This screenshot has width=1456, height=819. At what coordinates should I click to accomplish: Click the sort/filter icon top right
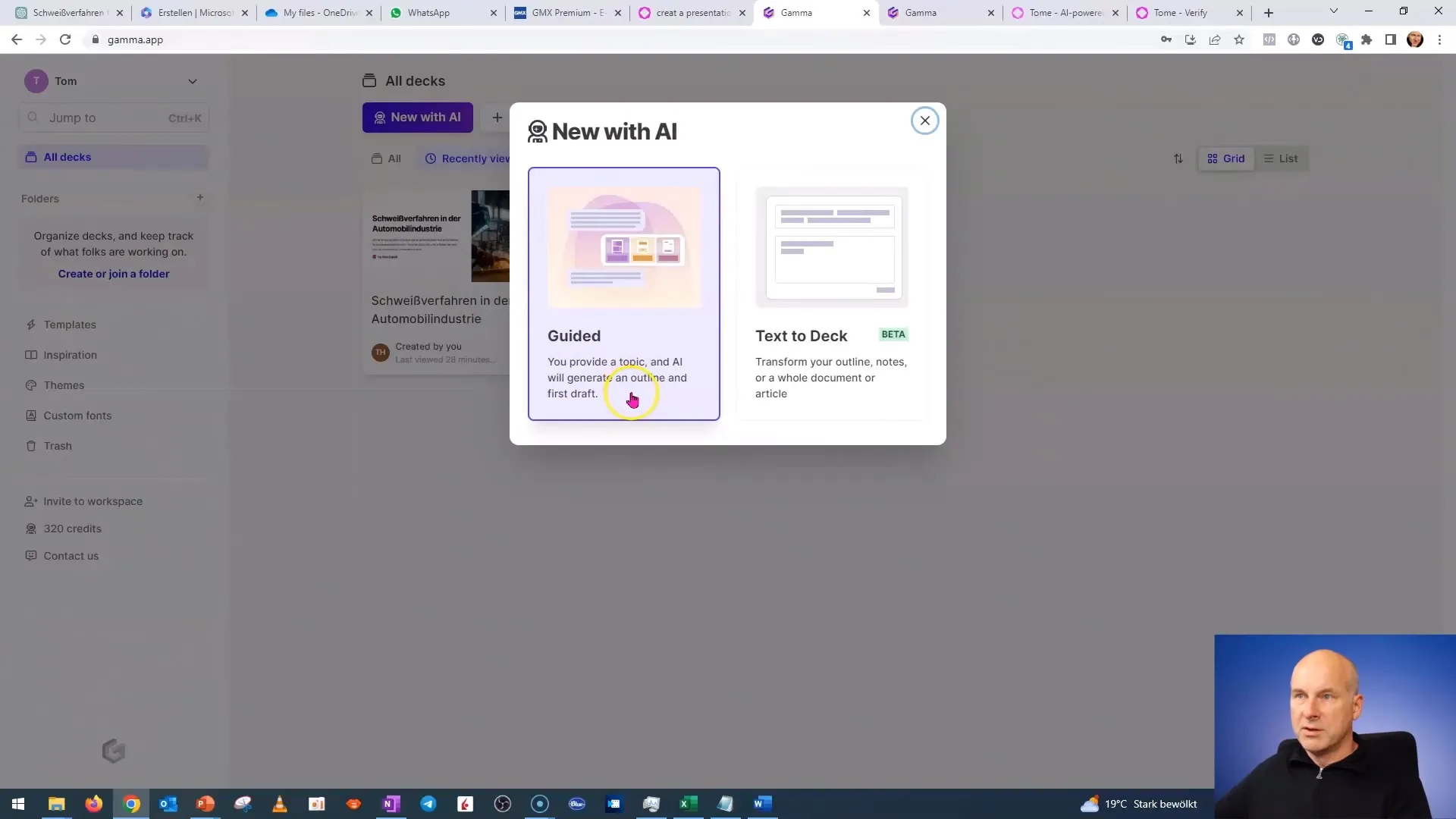(x=1179, y=158)
